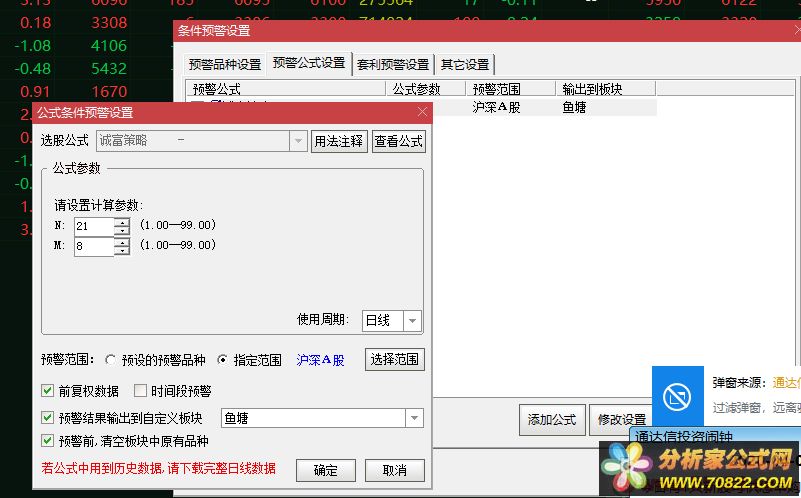The width and height of the screenshot is (801, 498).
Task: Toggle the 前复权数据 checkbox
Action: [x=48, y=391]
